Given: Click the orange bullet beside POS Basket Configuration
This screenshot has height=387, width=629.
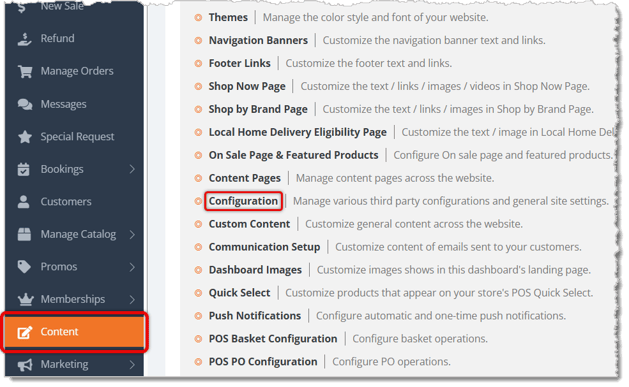Looking at the screenshot, I should (198, 339).
